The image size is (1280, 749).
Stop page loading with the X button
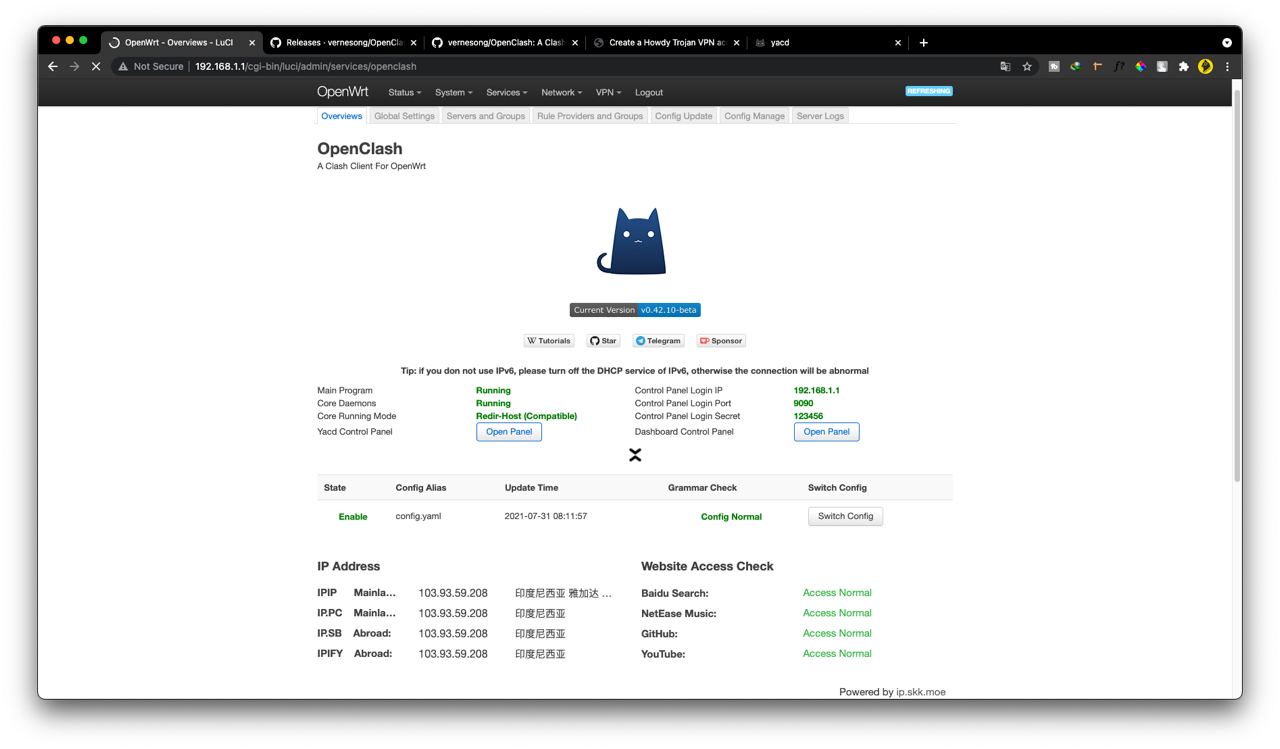[x=96, y=67]
